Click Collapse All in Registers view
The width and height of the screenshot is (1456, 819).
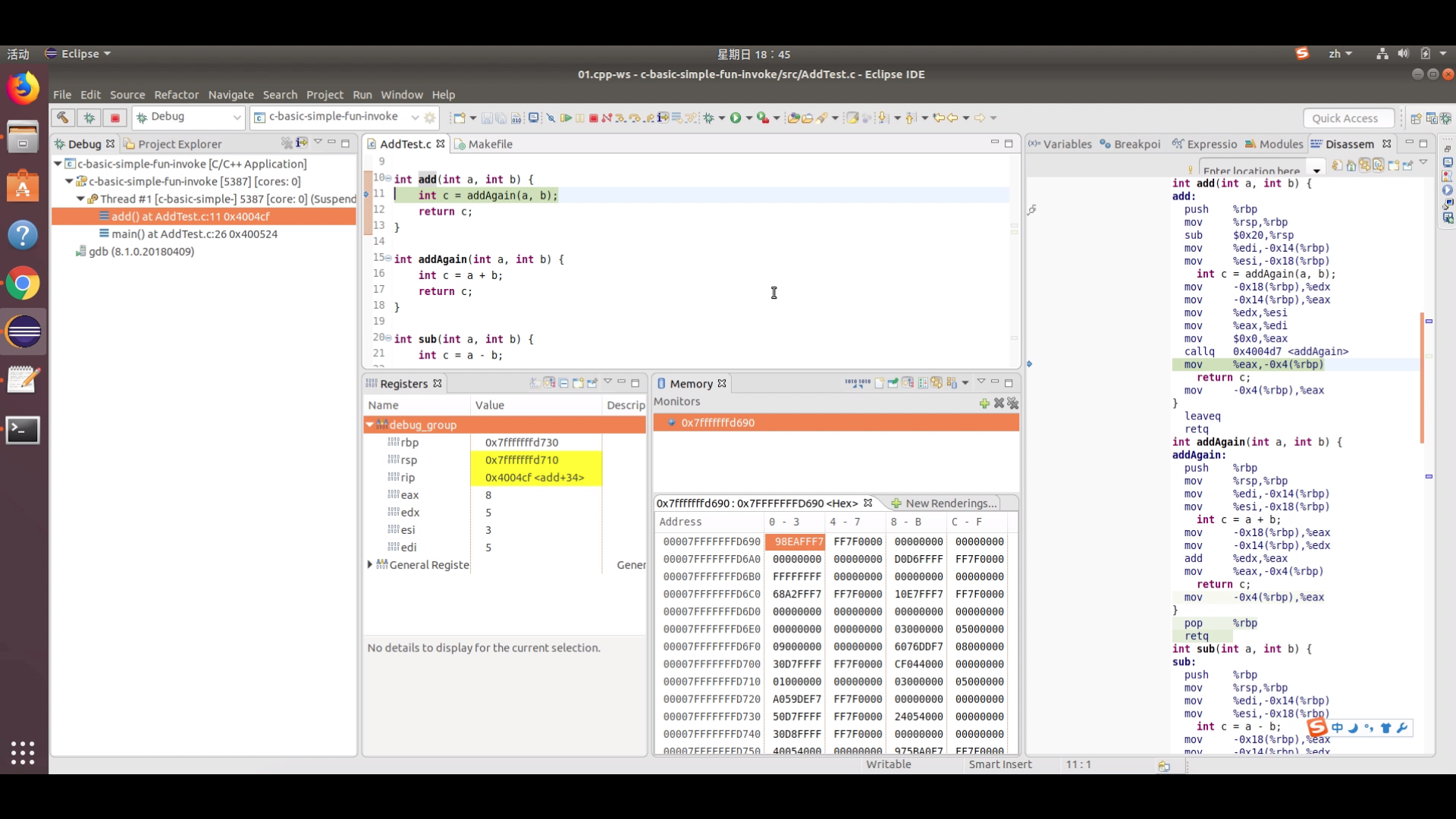(563, 383)
